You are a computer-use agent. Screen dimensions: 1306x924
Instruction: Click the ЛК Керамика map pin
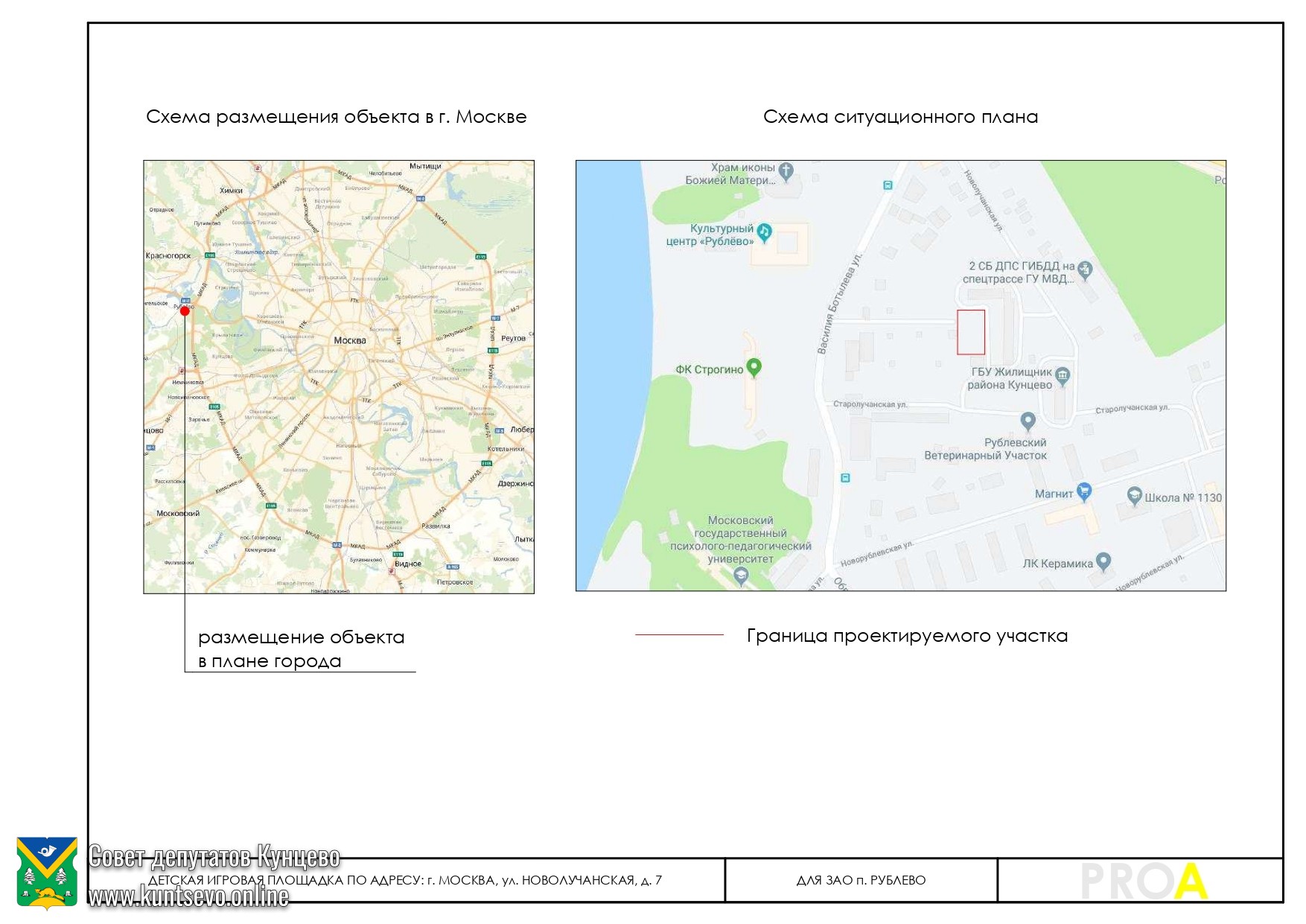1103,561
